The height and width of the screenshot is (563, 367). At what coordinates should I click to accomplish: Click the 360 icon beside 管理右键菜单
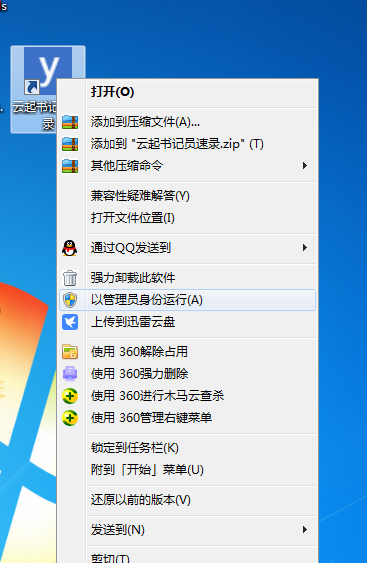(70, 418)
